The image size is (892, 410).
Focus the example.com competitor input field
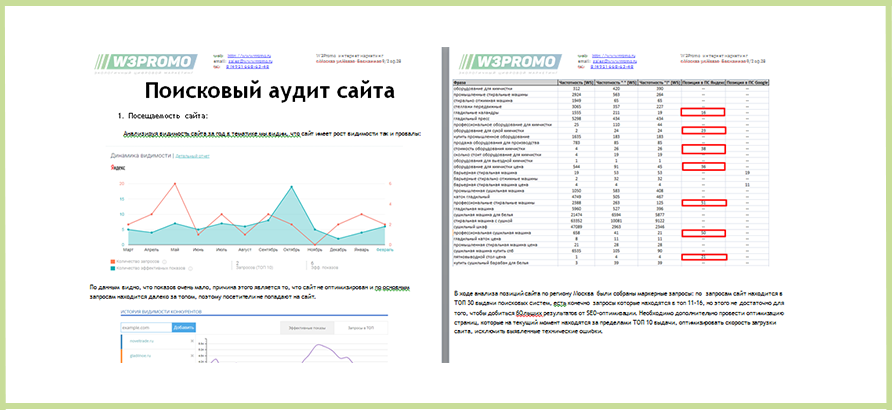[146, 328]
